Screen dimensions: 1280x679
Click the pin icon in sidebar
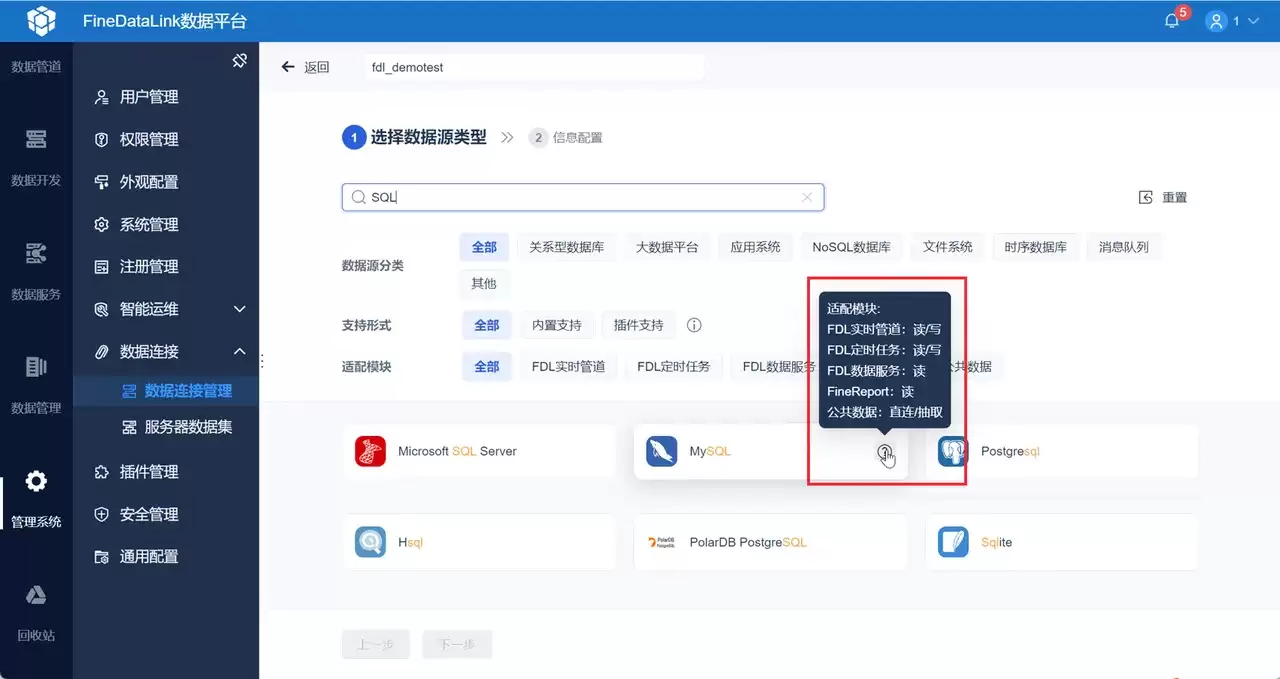click(239, 61)
